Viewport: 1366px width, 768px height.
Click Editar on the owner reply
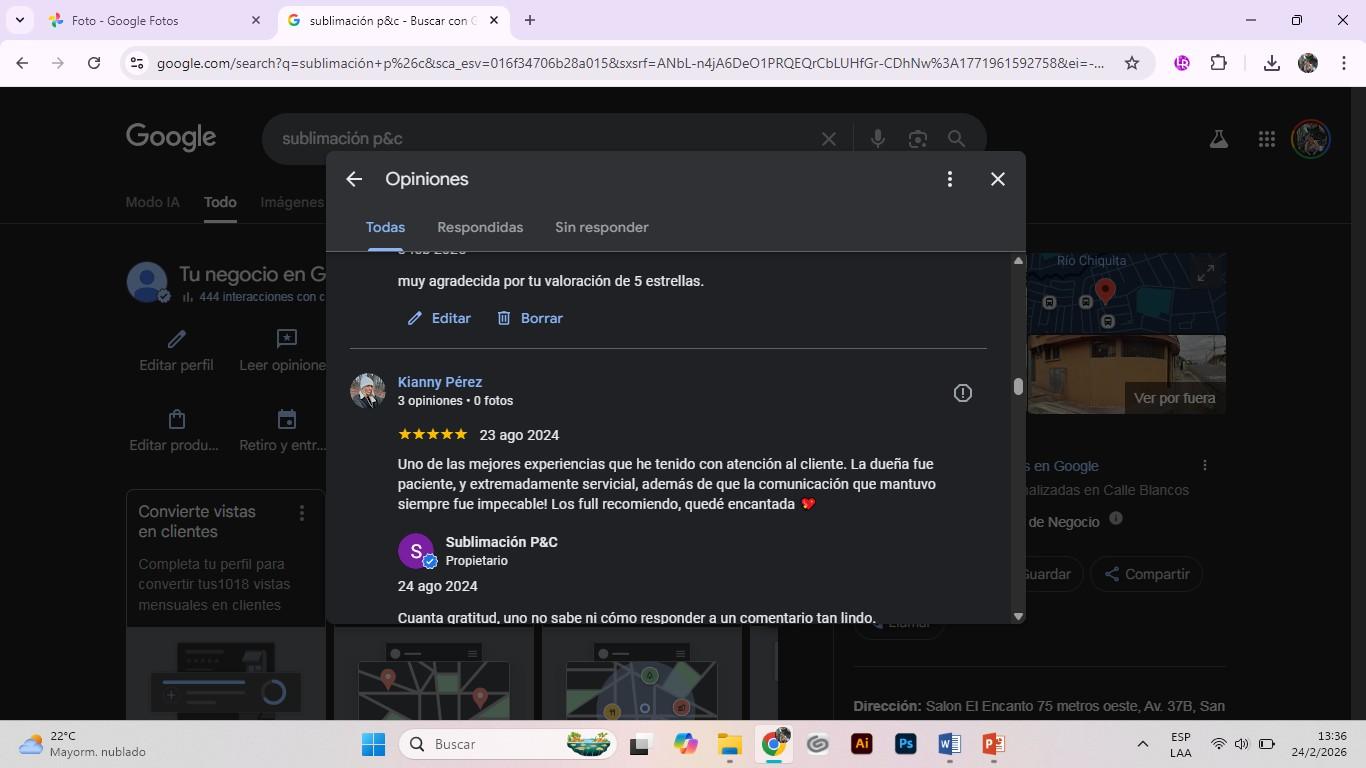point(439,318)
